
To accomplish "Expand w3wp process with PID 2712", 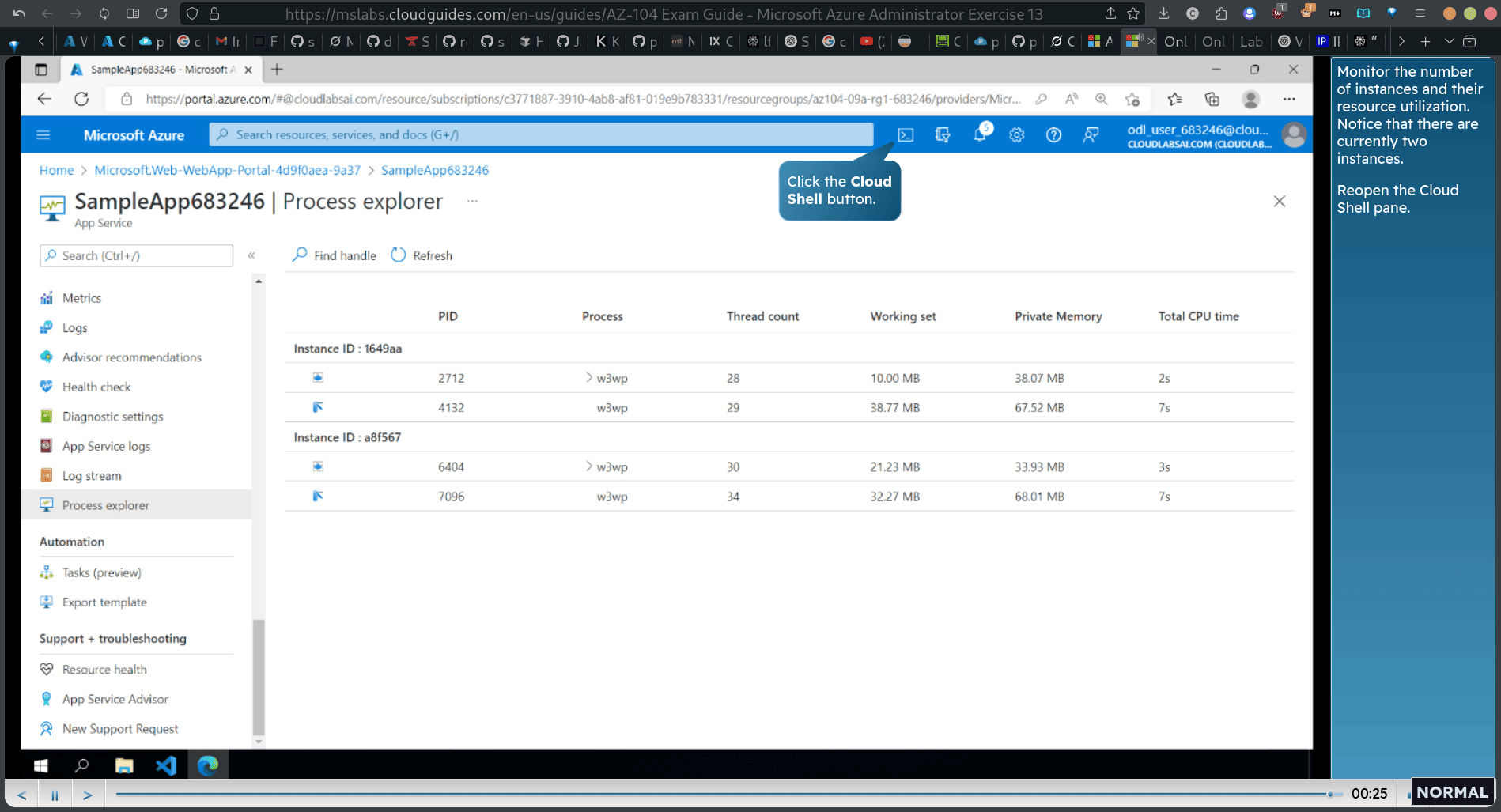I will tap(589, 378).
